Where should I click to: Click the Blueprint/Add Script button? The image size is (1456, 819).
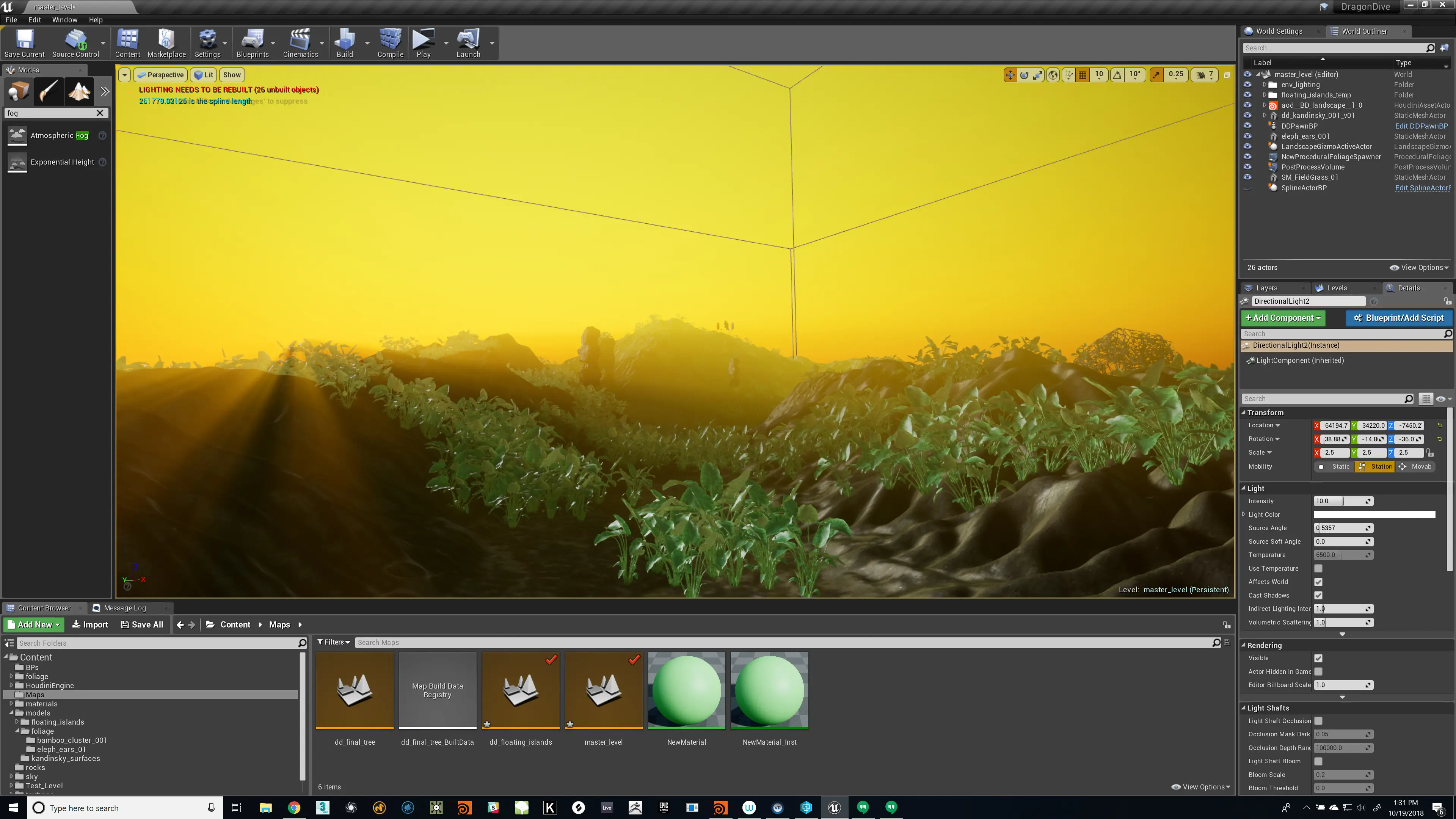[x=1399, y=318]
